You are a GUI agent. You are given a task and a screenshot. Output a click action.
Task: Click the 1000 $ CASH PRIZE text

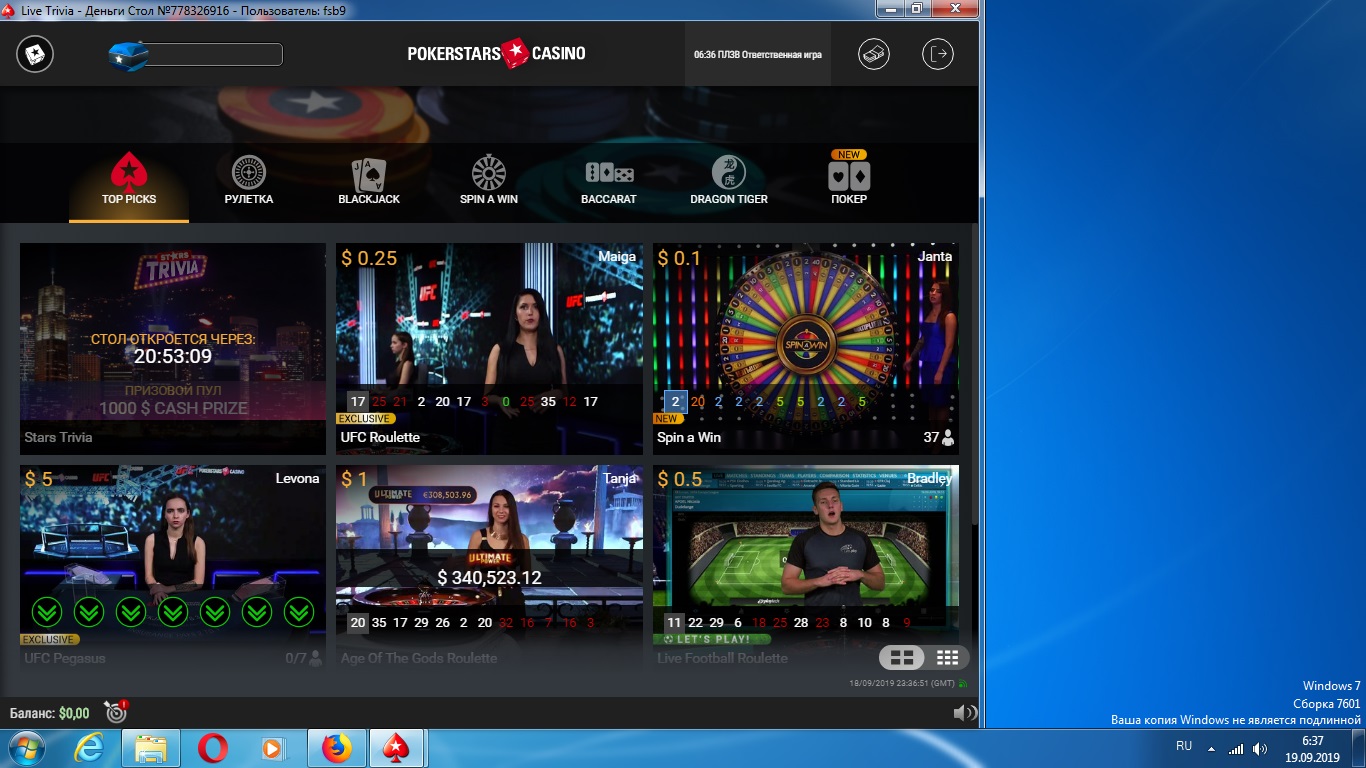coord(173,408)
